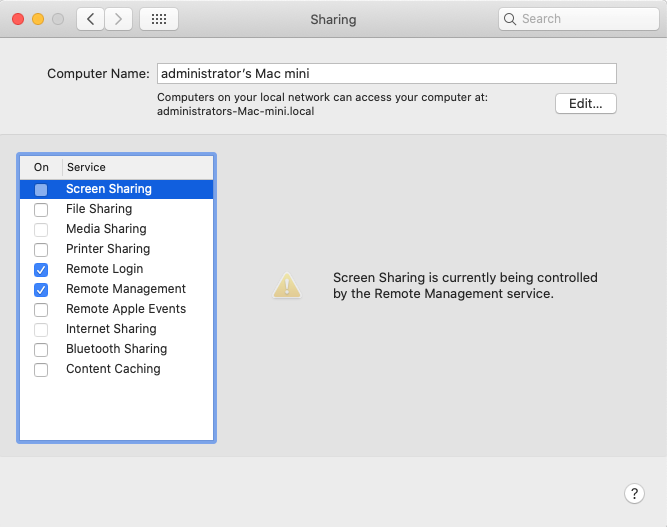Turn on Bluetooth Sharing checkbox
The image size is (667, 527).
click(x=41, y=349)
